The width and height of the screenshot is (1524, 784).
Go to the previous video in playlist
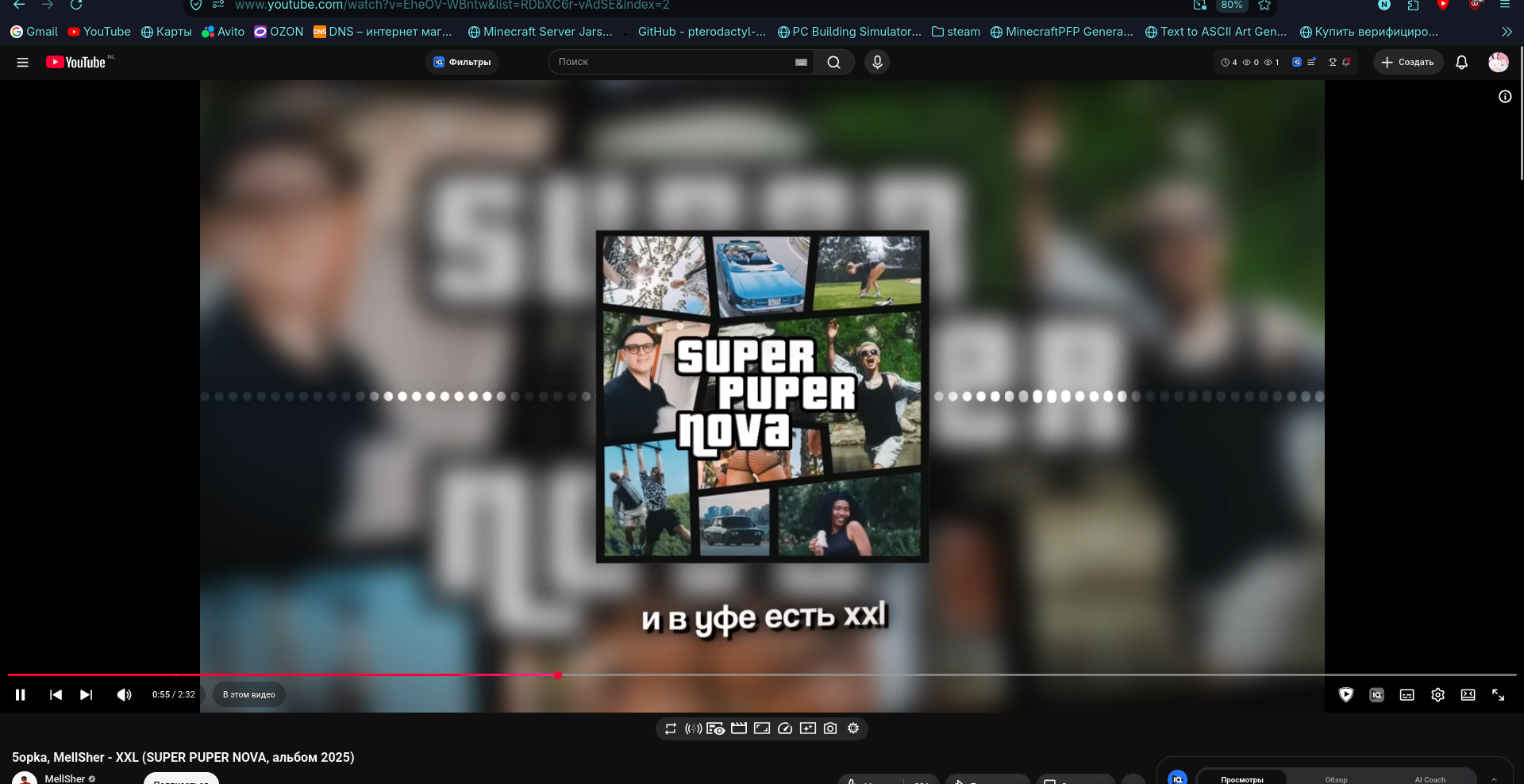tap(56, 695)
